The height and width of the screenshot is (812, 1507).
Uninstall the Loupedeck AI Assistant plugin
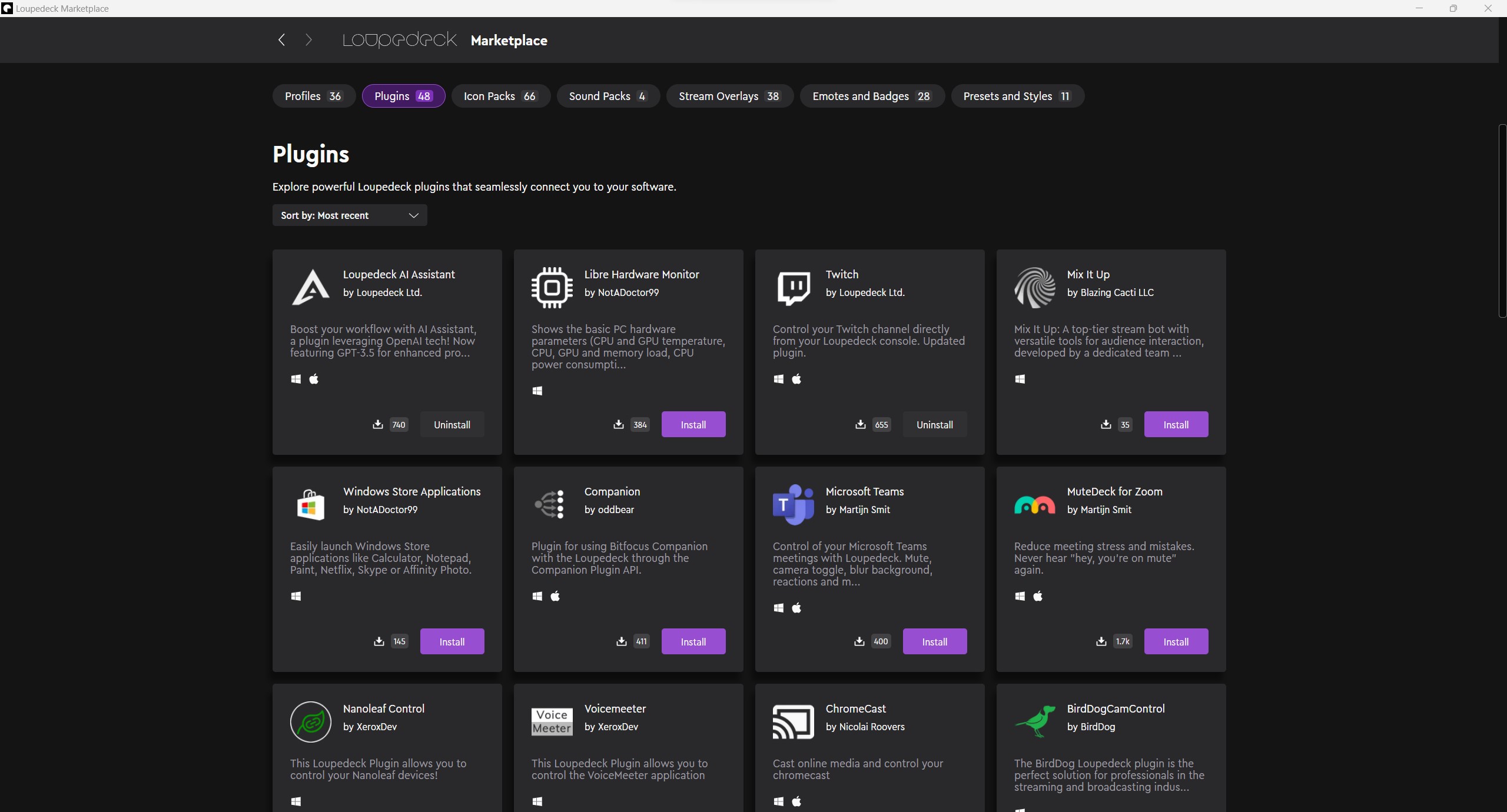click(x=452, y=424)
